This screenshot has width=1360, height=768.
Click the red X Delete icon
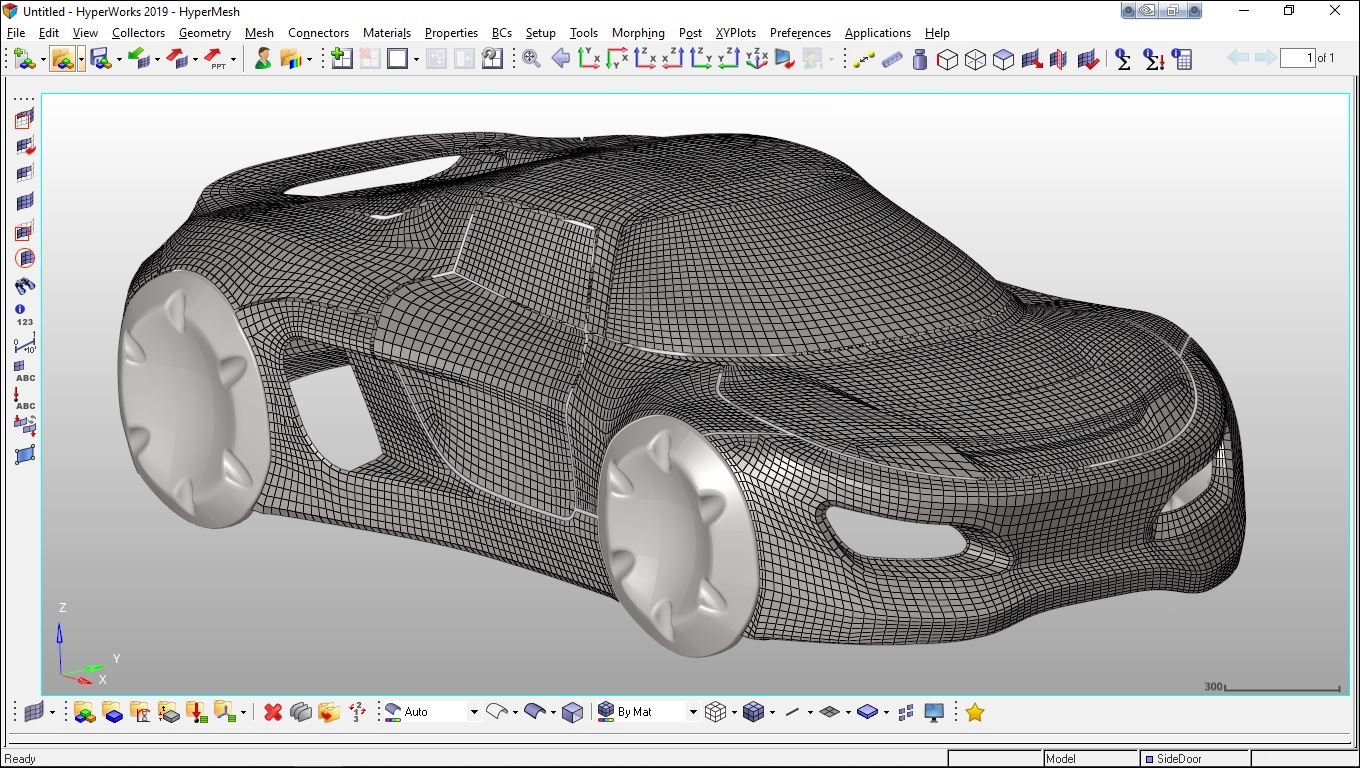point(272,712)
